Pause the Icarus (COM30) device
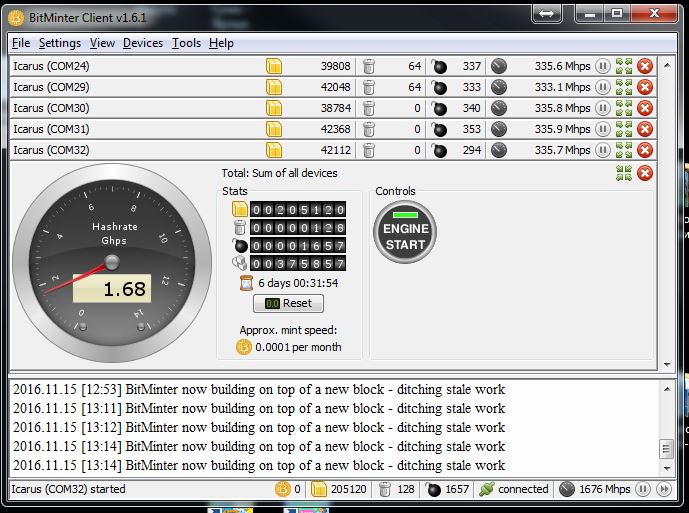The image size is (689, 513). tap(602, 108)
